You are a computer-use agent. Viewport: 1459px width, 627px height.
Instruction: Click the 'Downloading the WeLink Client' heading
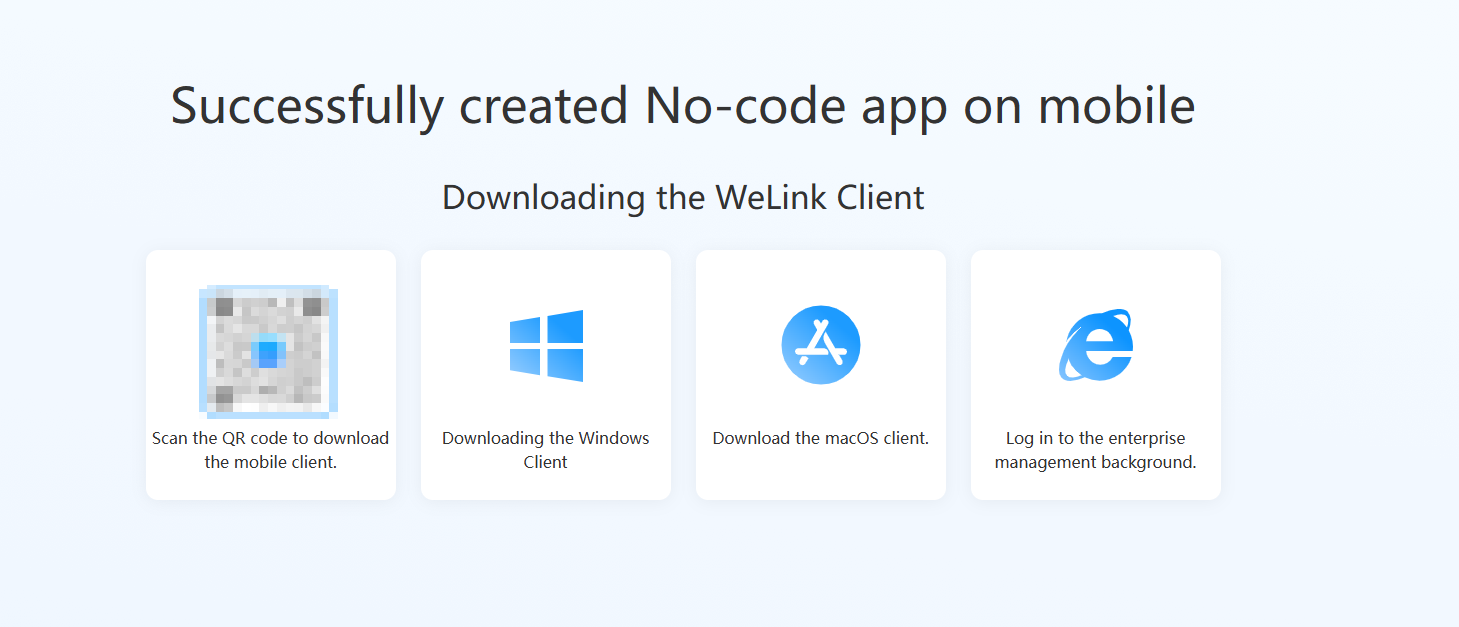click(683, 197)
